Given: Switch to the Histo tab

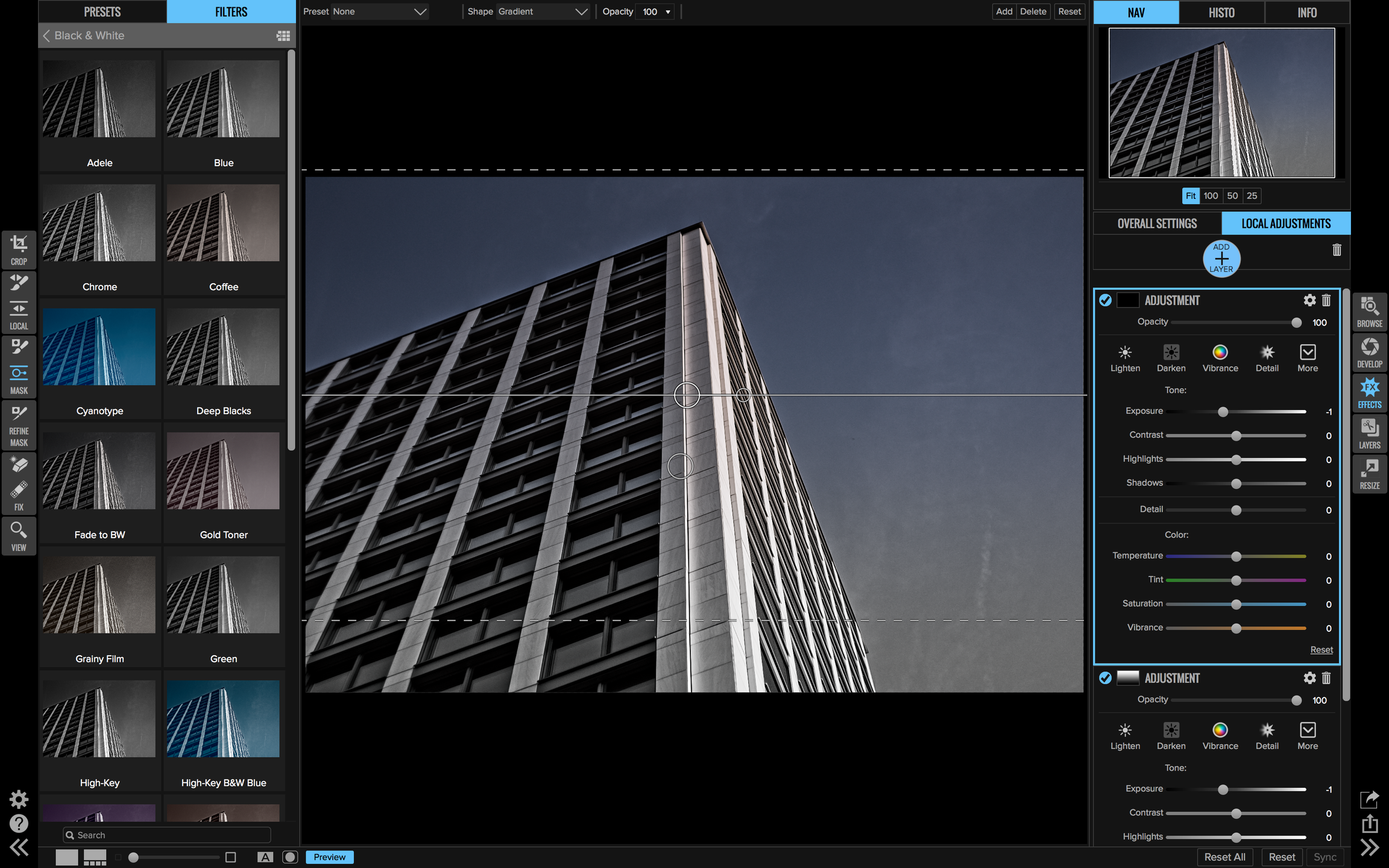Looking at the screenshot, I should pyautogui.click(x=1221, y=13).
